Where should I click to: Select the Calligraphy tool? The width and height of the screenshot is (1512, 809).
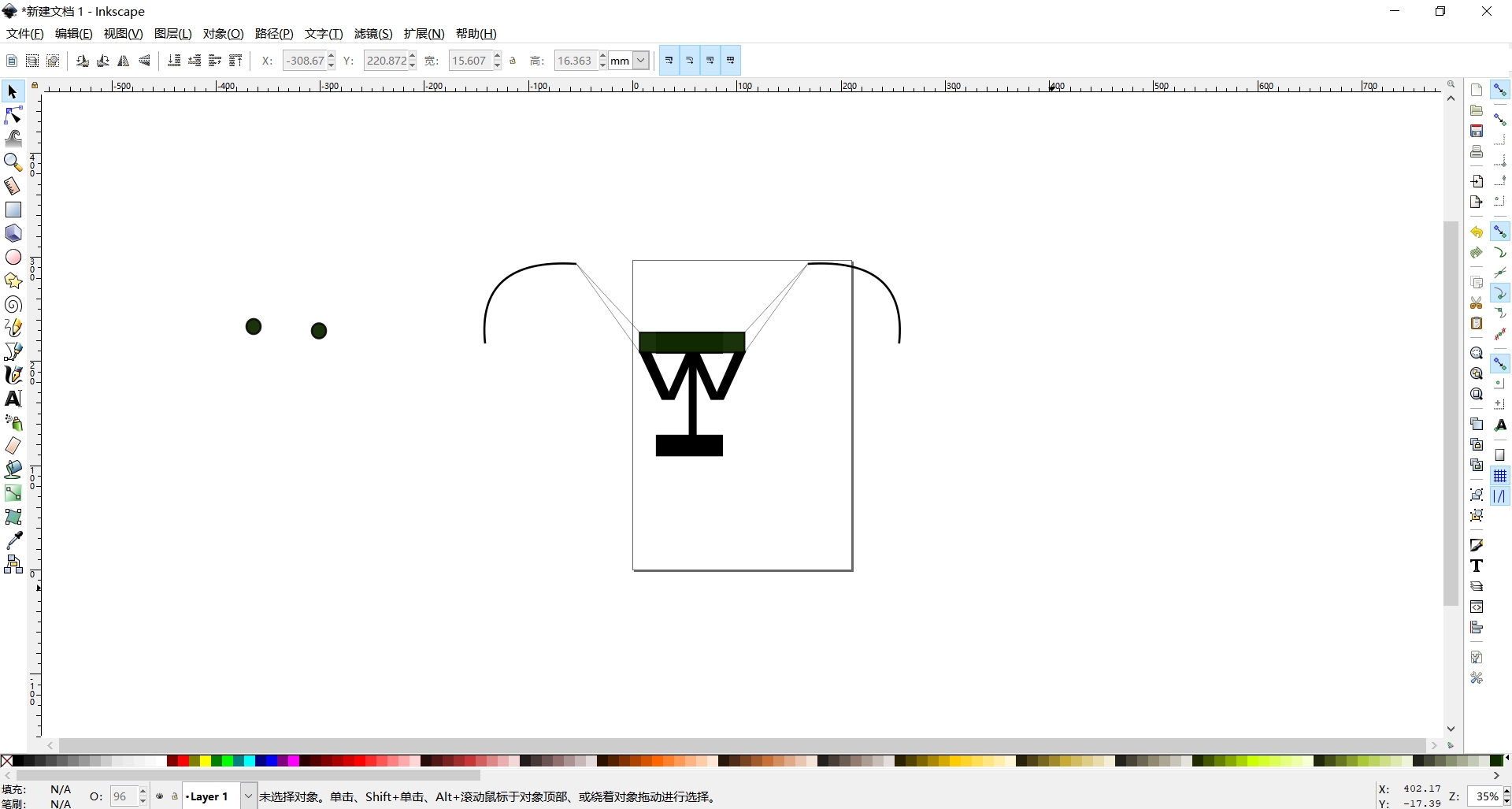pos(13,375)
